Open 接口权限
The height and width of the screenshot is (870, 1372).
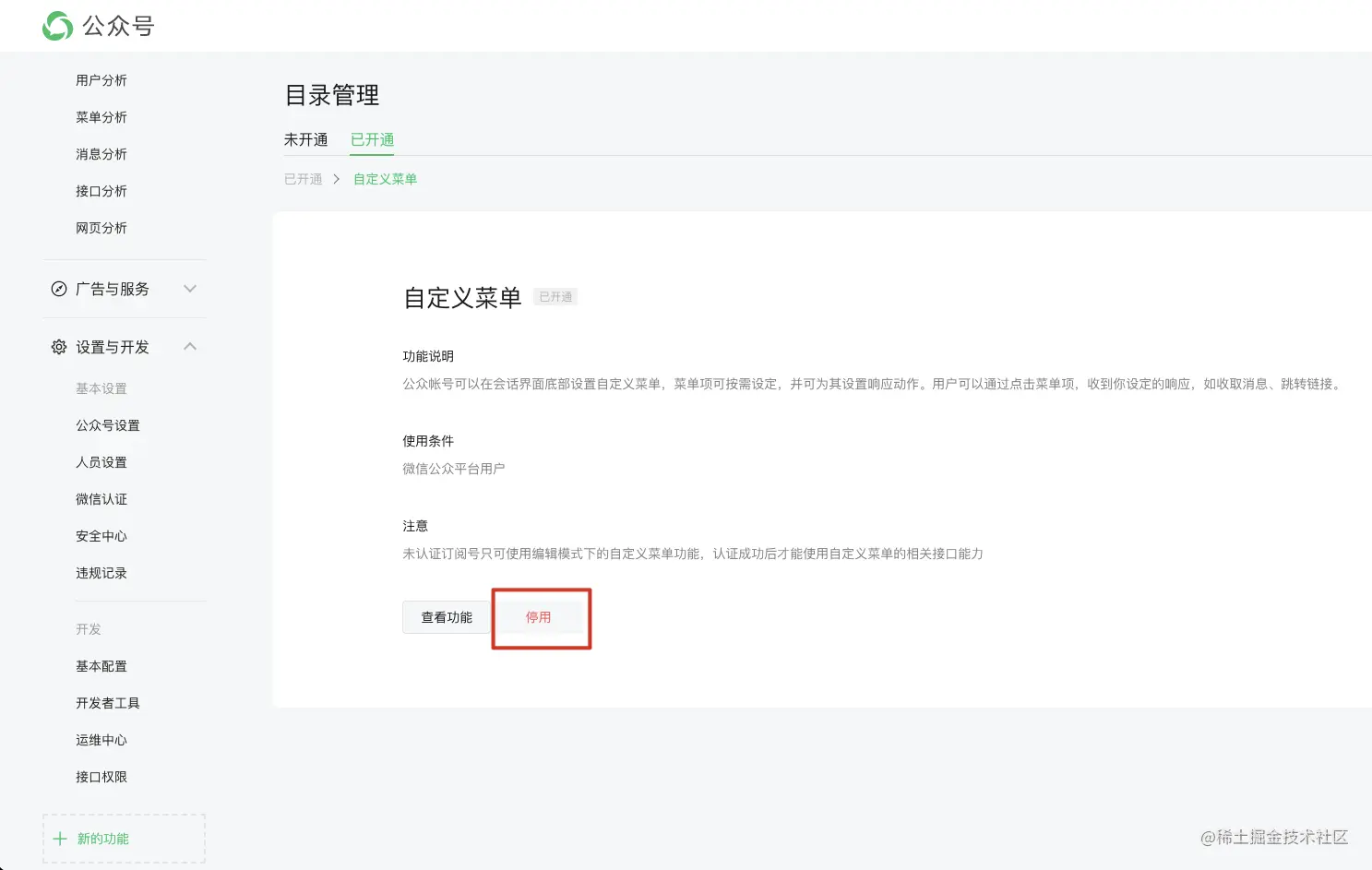click(101, 777)
